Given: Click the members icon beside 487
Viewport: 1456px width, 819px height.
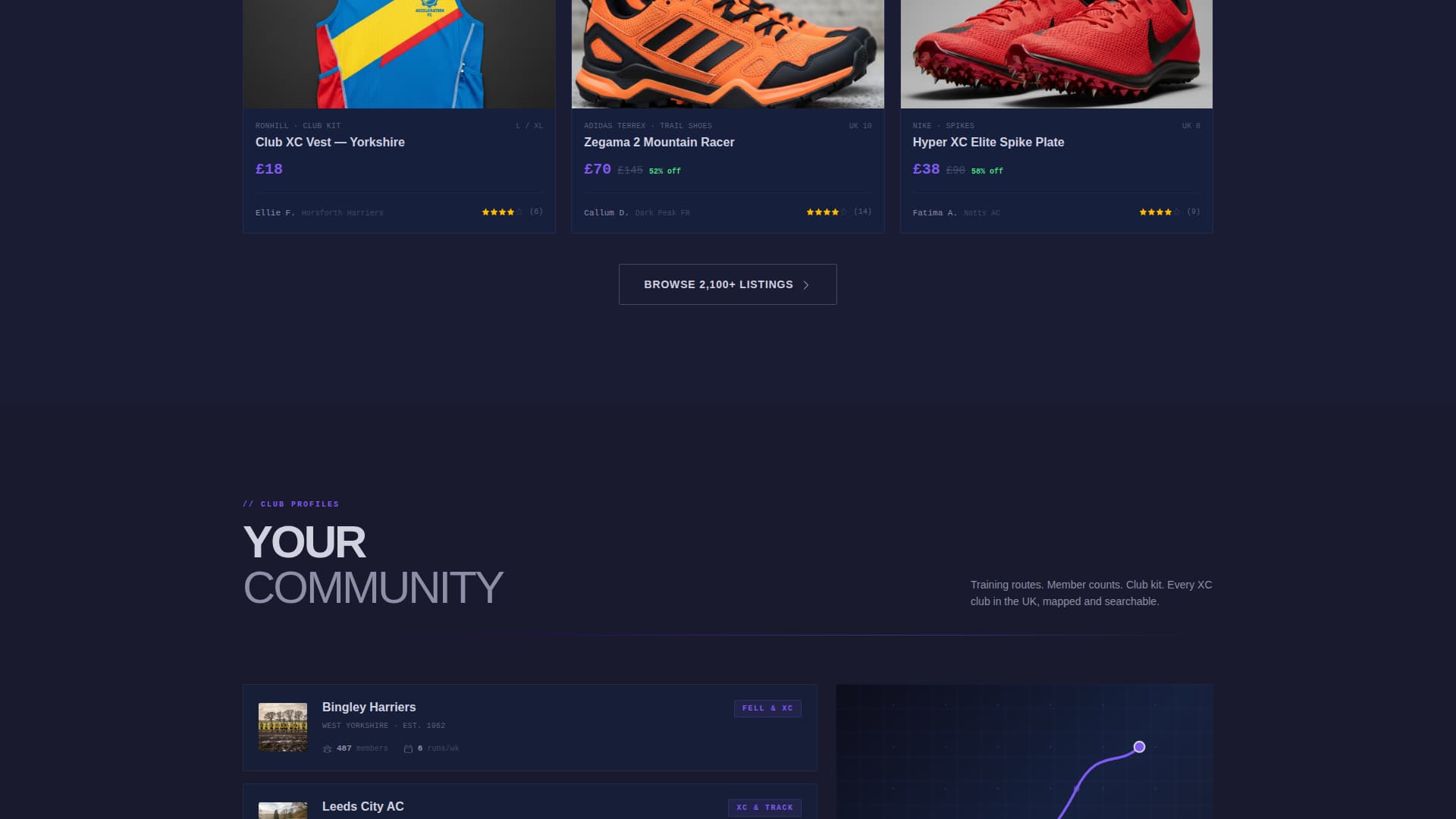Looking at the screenshot, I should click(328, 749).
